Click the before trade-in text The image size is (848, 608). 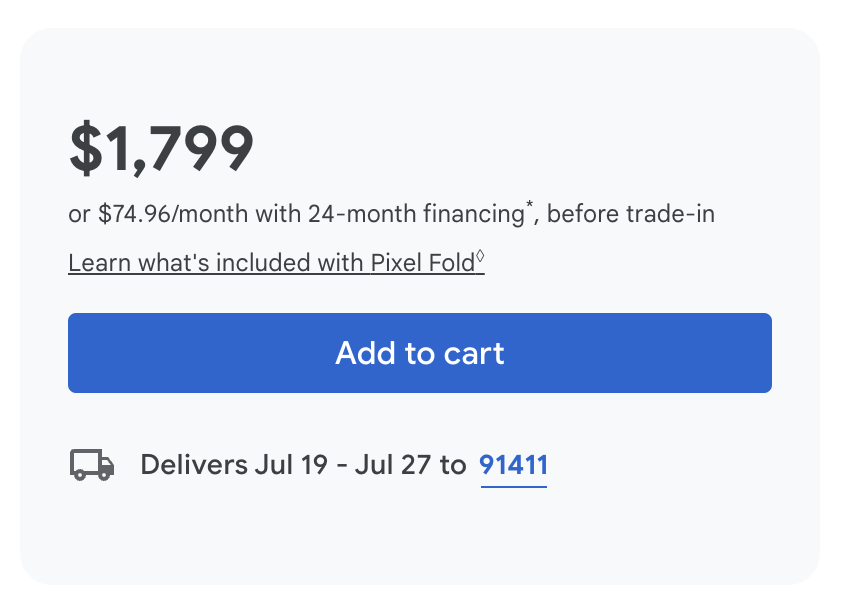(x=631, y=214)
